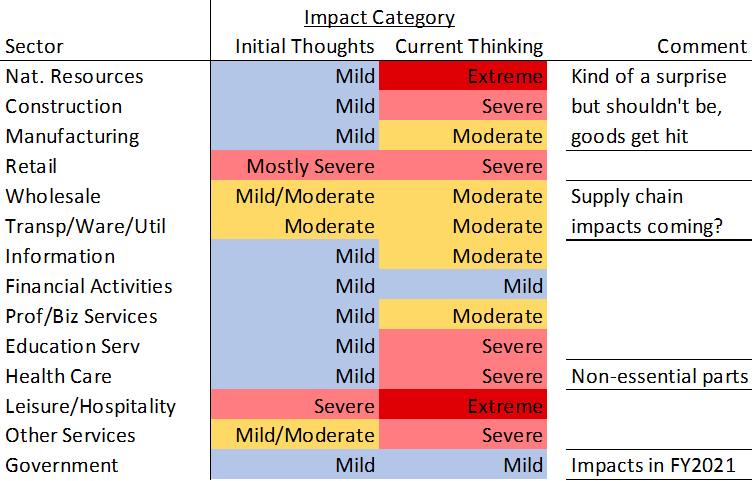Click the Impacts in FY2021 comment

point(653,466)
